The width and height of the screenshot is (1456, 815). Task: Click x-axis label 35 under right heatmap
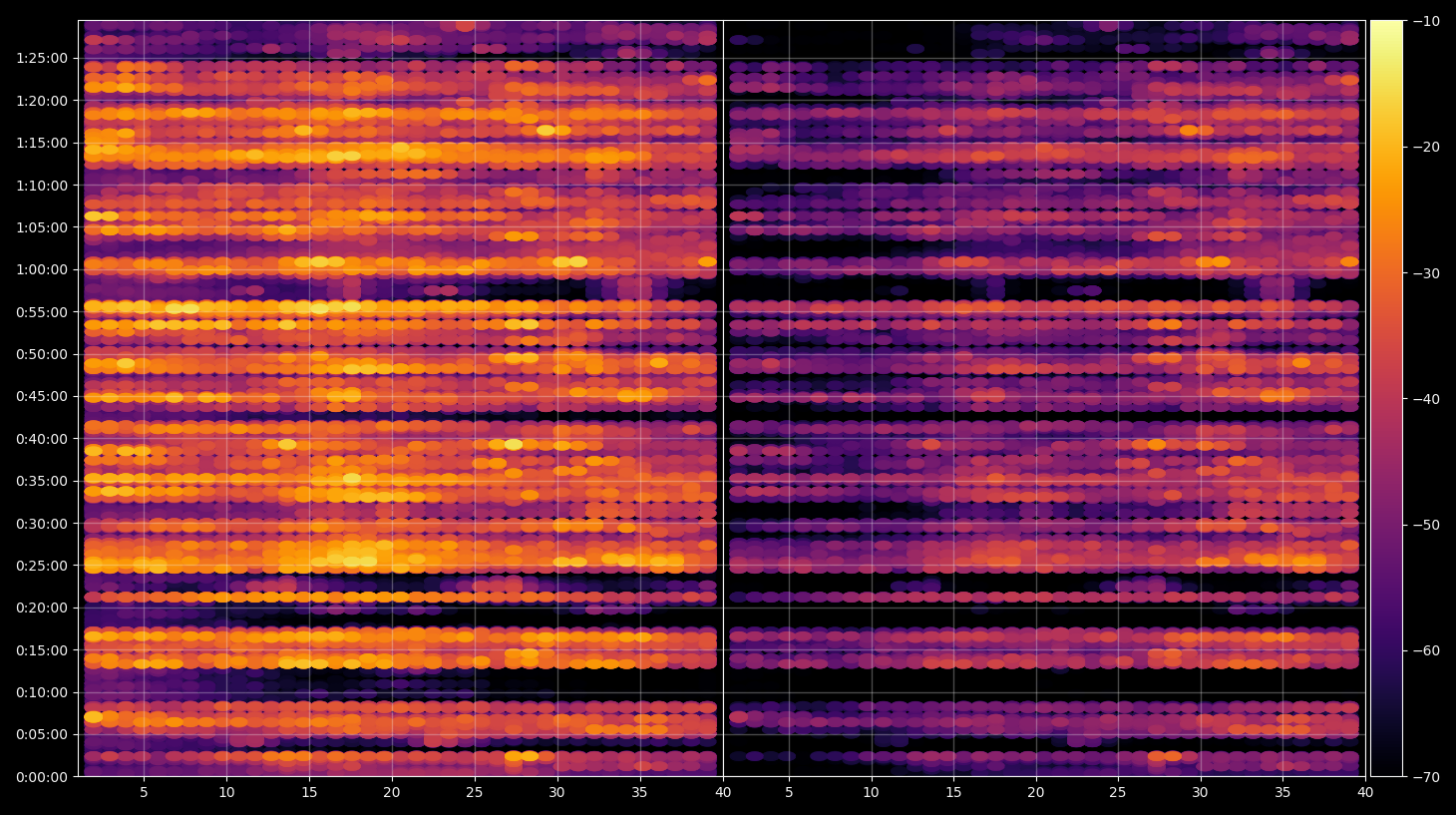coord(1282,793)
